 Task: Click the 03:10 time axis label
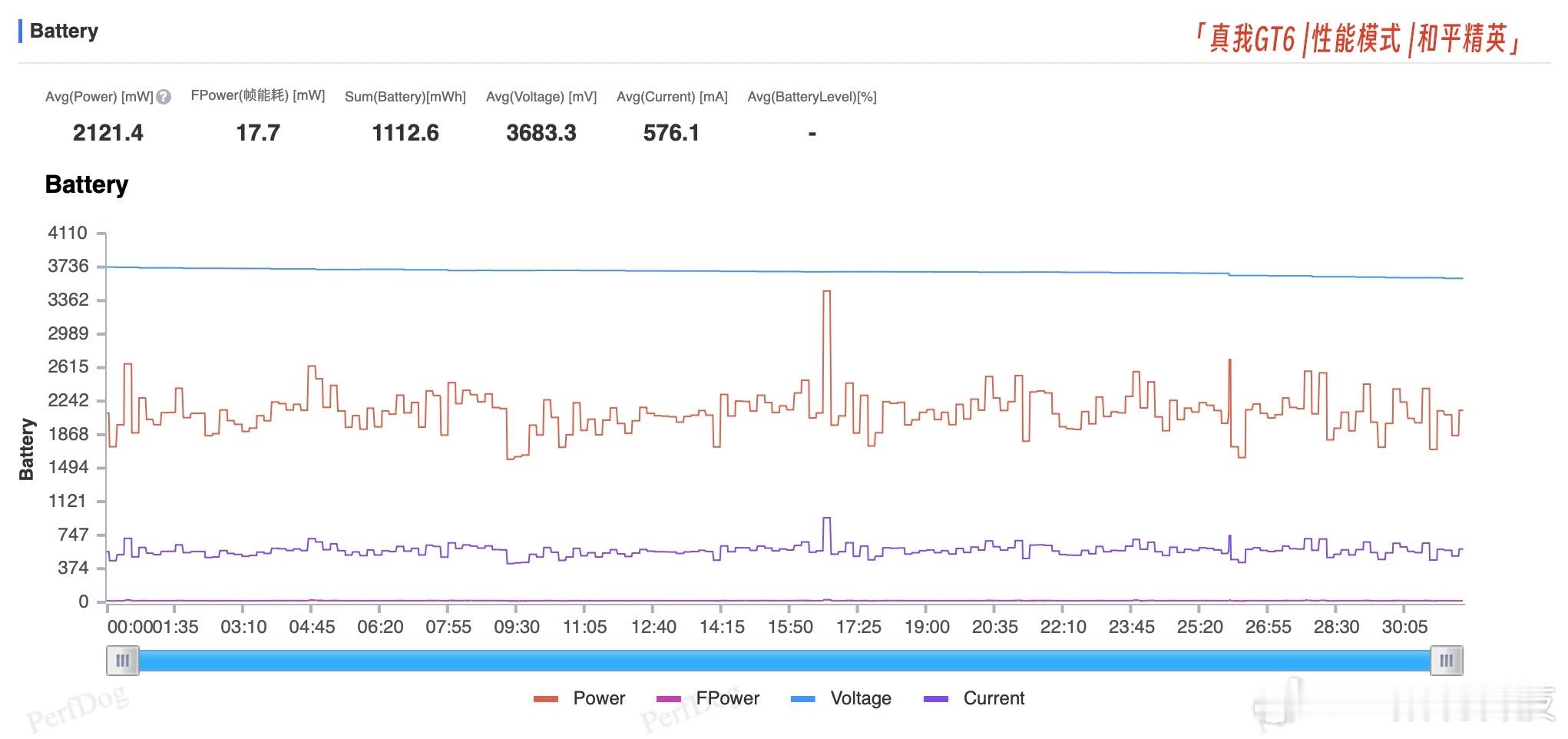pyautogui.click(x=243, y=627)
